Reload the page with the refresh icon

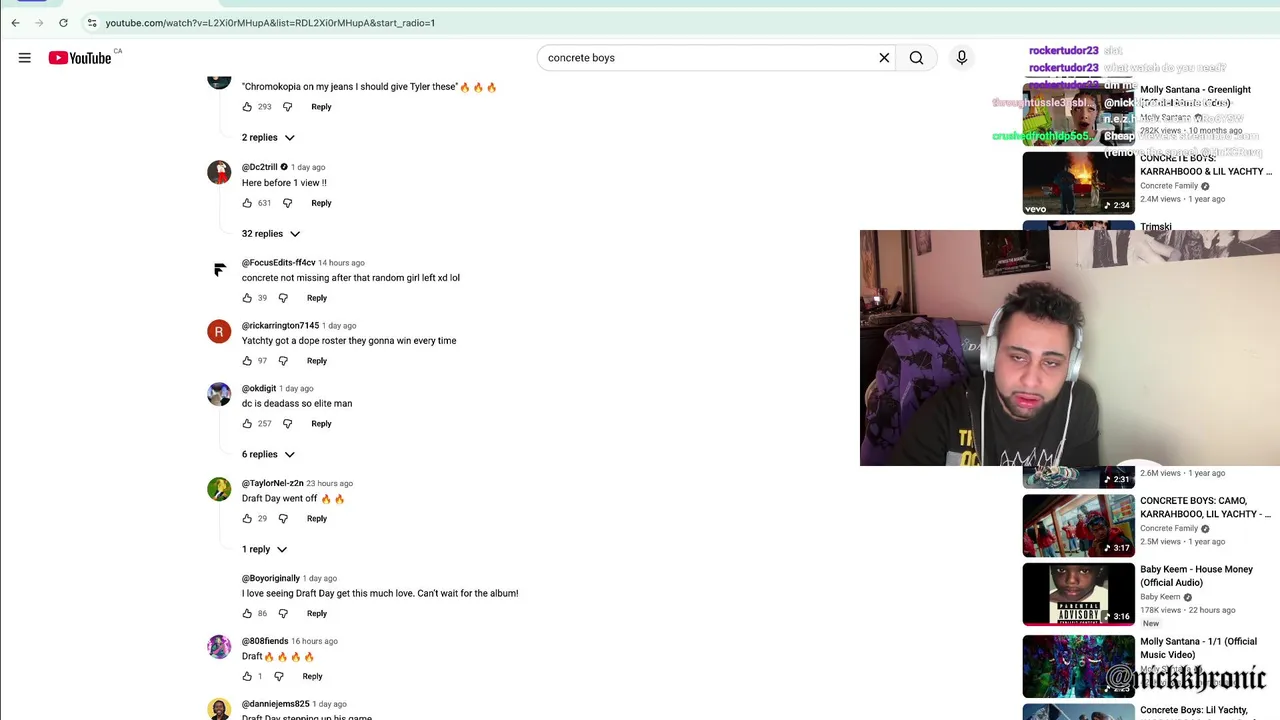click(63, 23)
